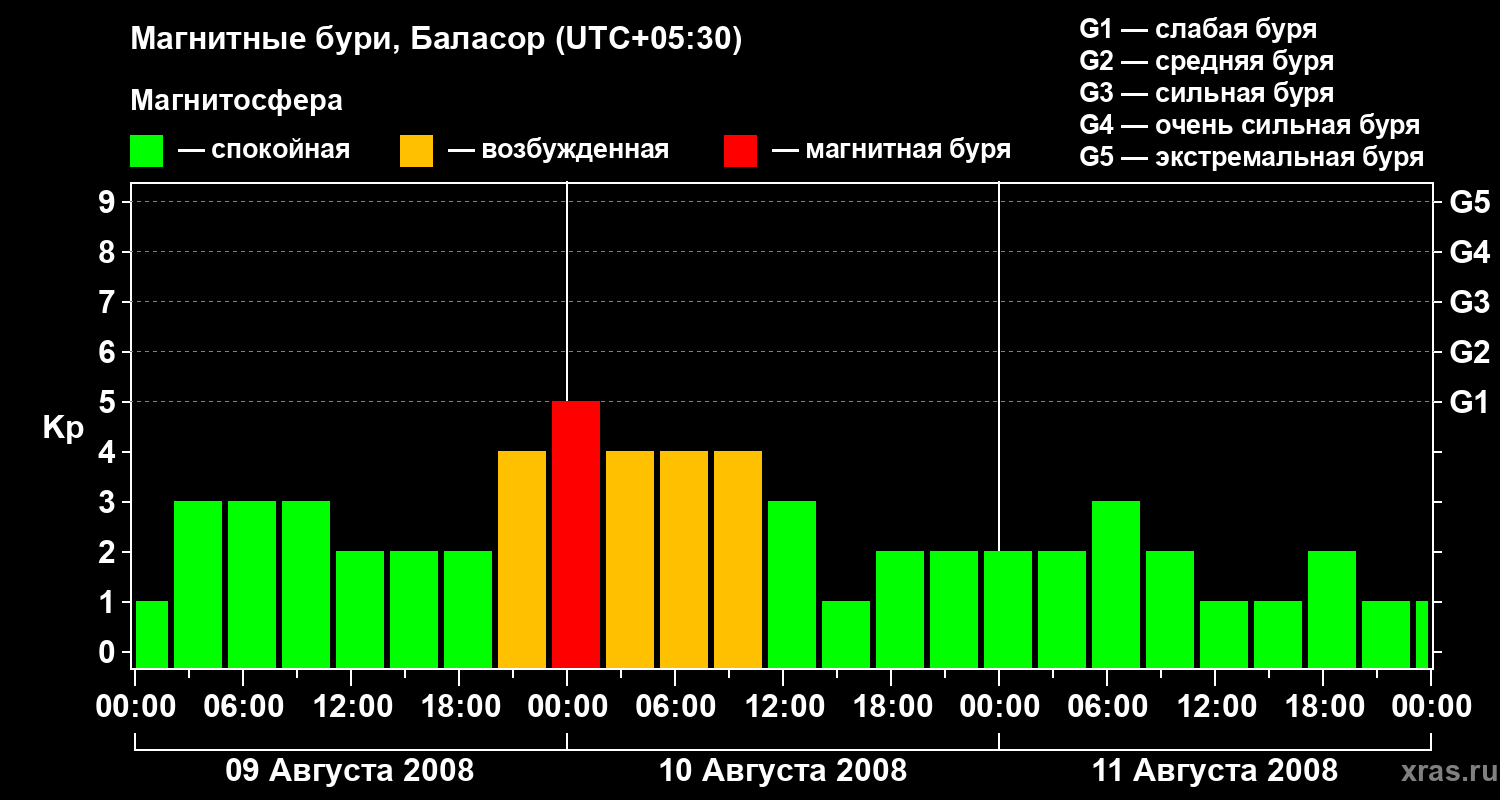Click the yellow 'возбужденная' legend swatch

tap(417, 151)
